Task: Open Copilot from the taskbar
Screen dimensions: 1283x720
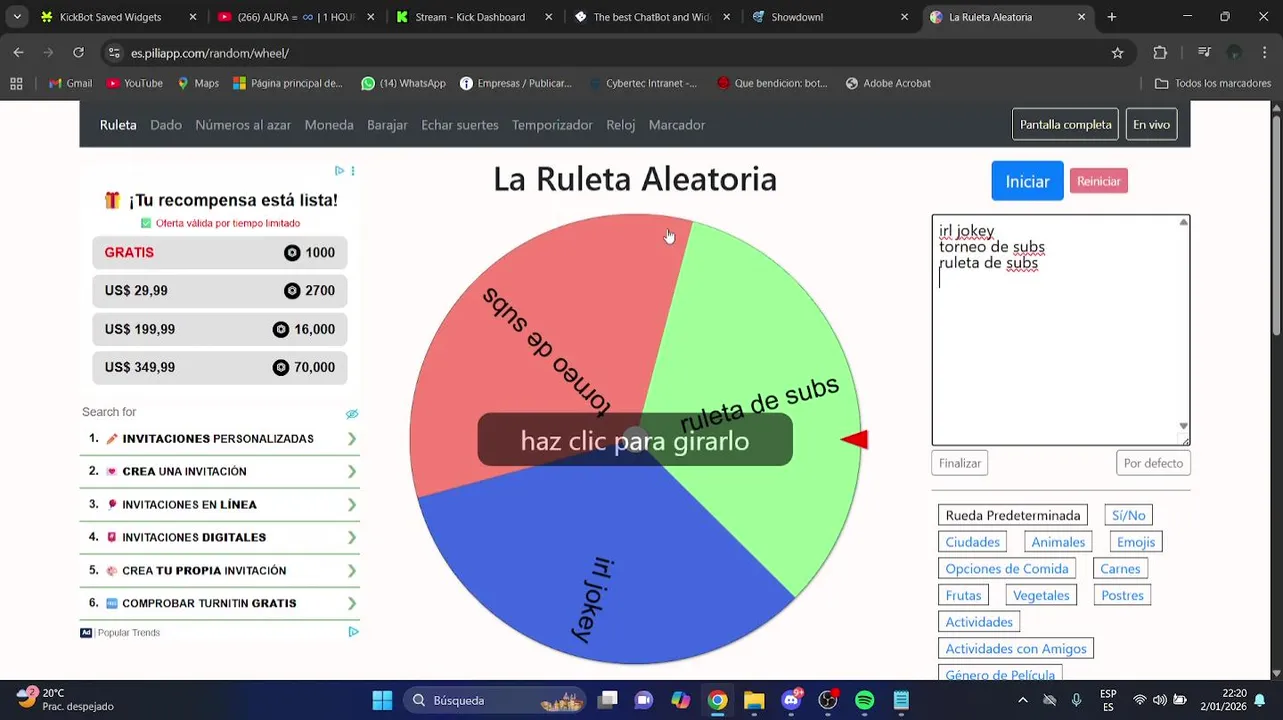Action: point(681,700)
